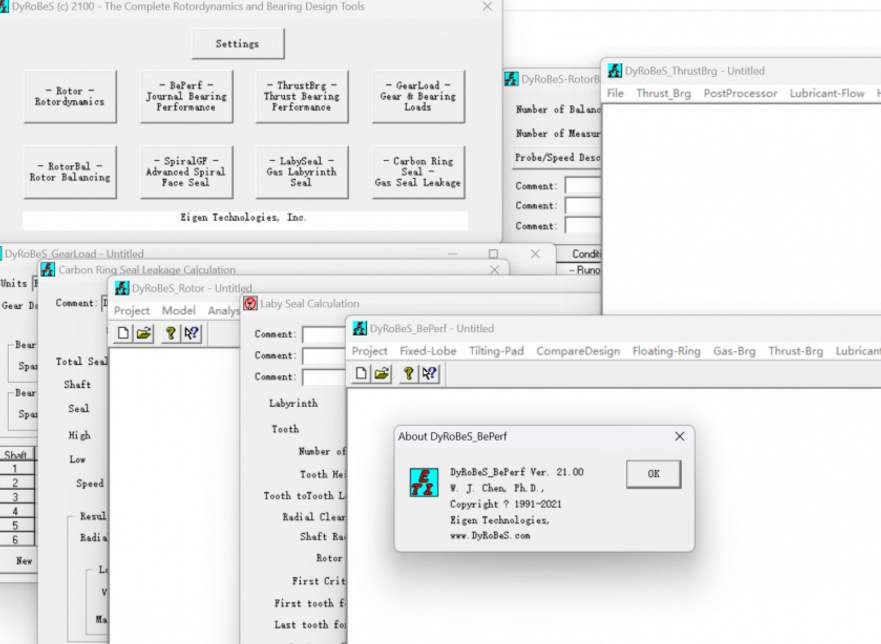The width and height of the screenshot is (881, 644).
Task: Click New button in GearLoad window
Action: pos(24,561)
